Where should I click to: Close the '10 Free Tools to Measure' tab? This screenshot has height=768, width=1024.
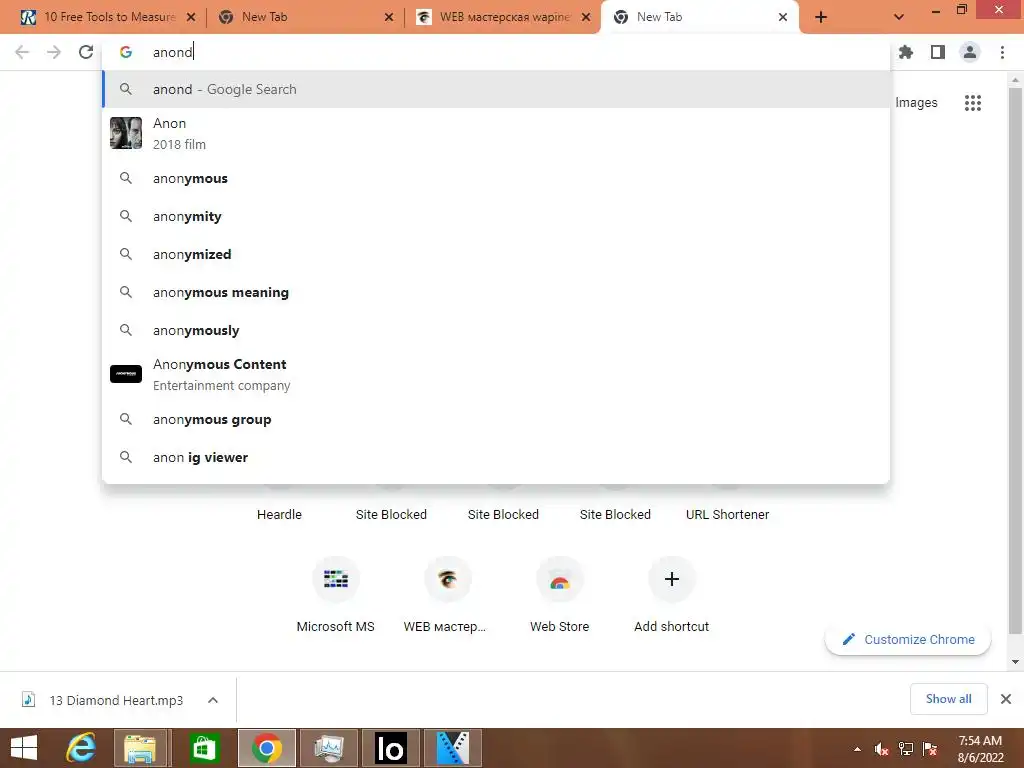[191, 18]
